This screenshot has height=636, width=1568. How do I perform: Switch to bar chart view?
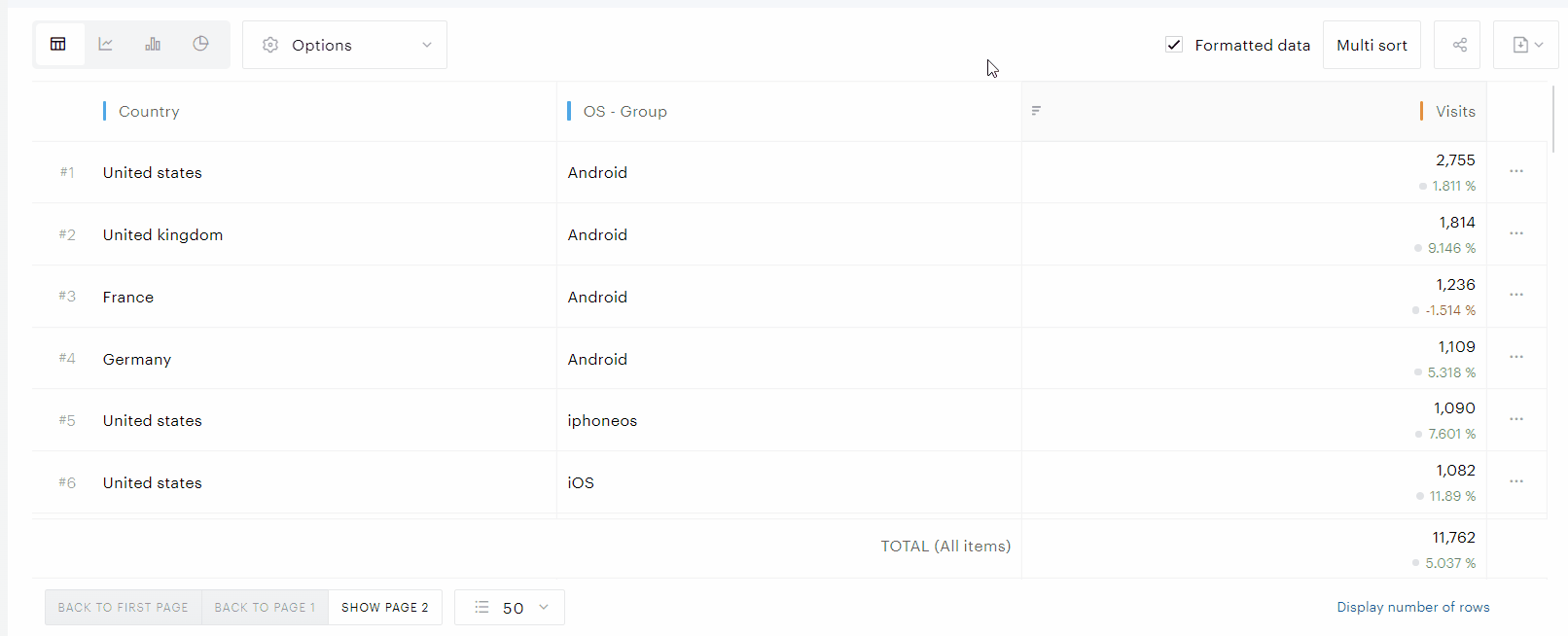pos(153,45)
